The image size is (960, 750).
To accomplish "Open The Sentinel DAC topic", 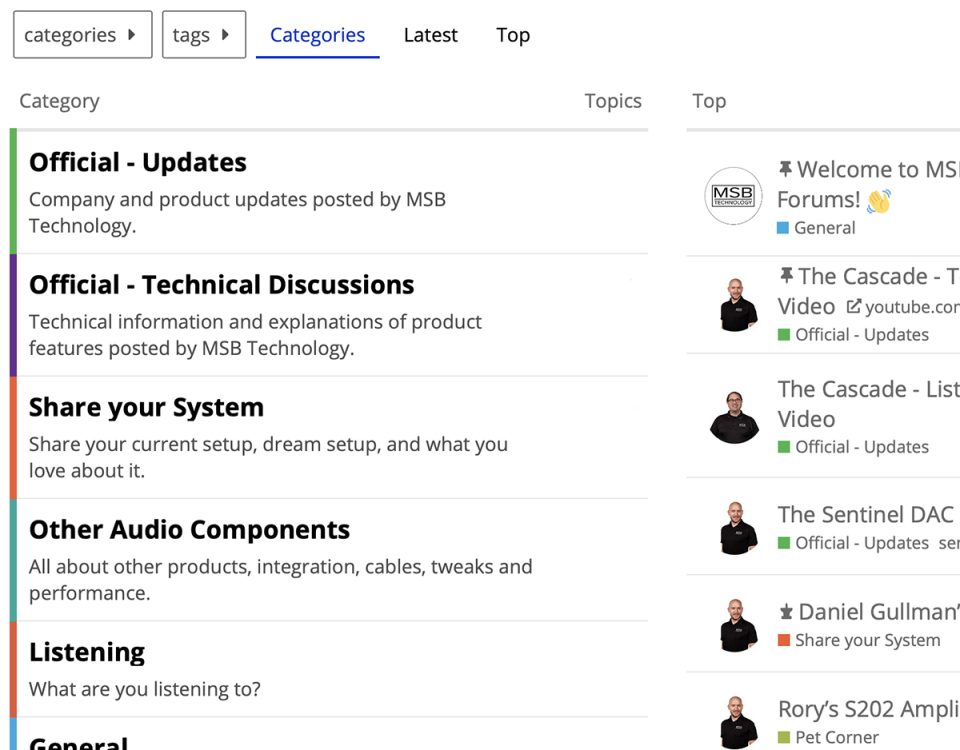I will [x=866, y=514].
